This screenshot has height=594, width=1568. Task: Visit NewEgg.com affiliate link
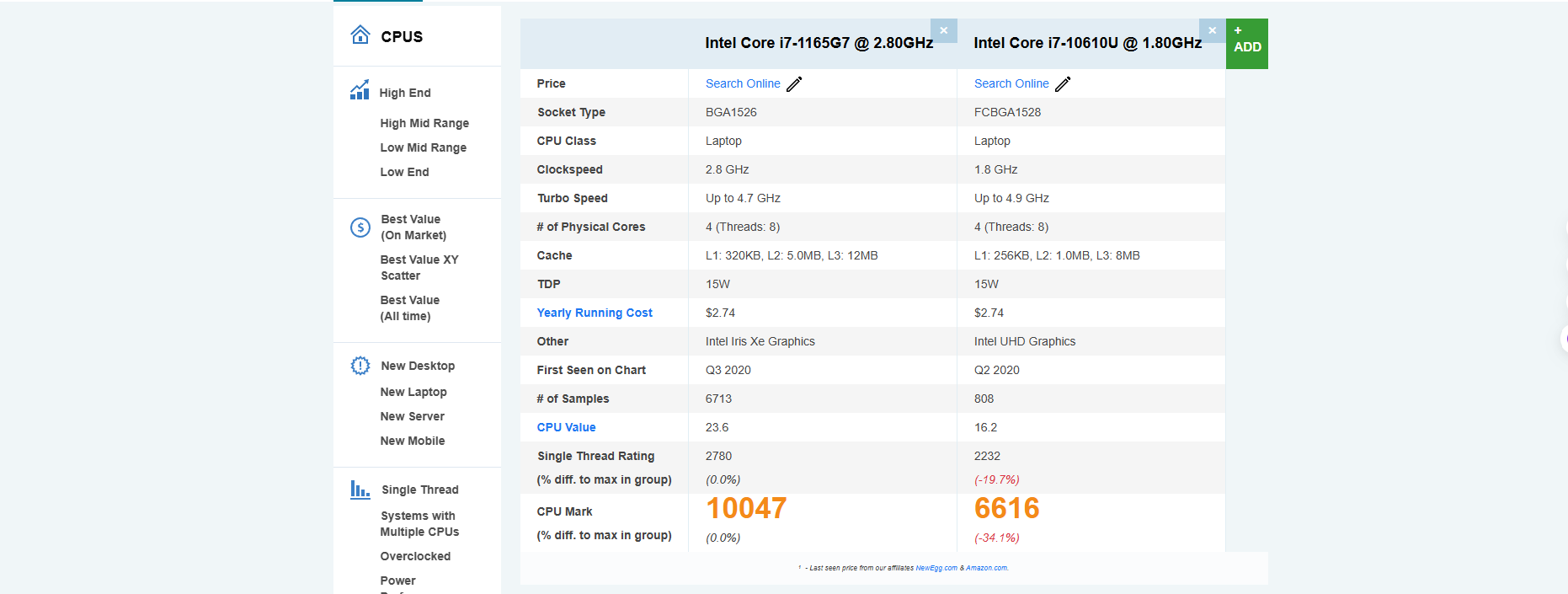pyautogui.click(x=936, y=568)
